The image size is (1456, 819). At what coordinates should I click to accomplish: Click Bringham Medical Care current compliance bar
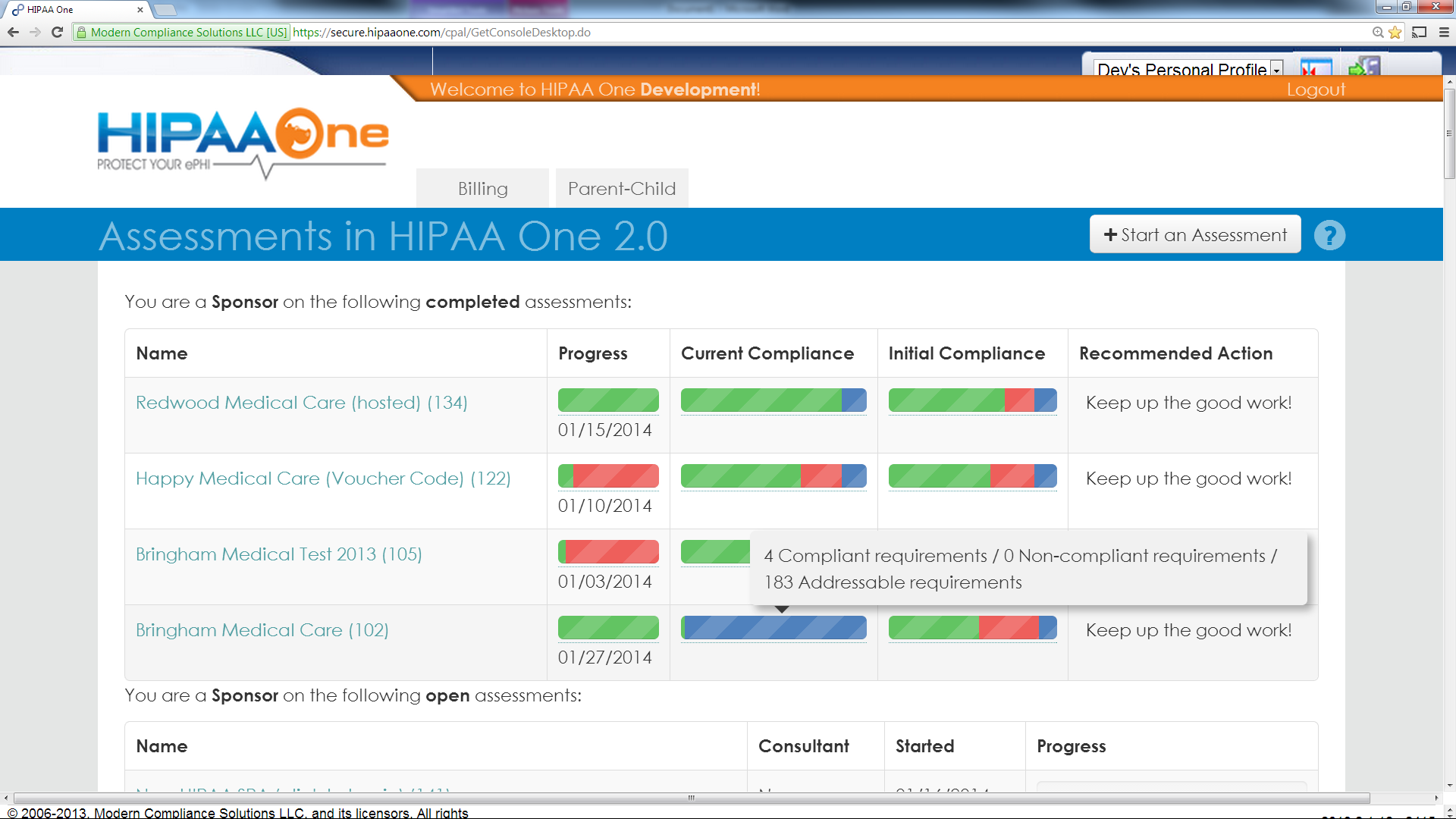pos(773,628)
